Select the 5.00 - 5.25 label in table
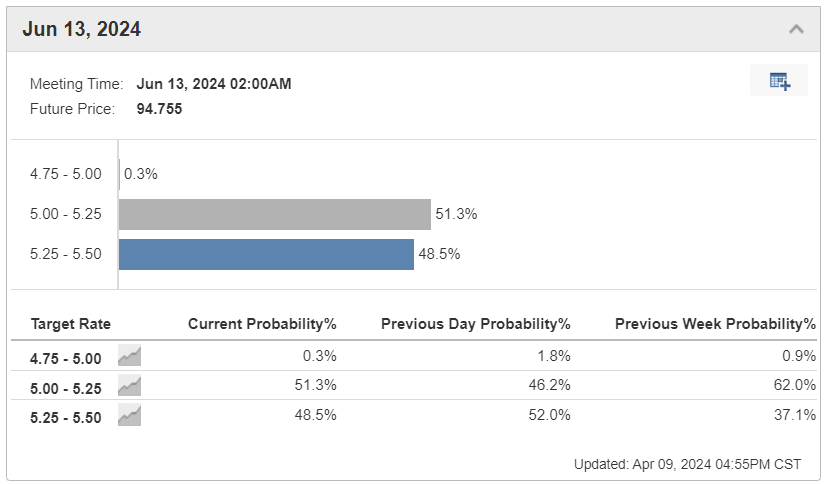The image size is (824, 485). pyautogui.click(x=66, y=387)
